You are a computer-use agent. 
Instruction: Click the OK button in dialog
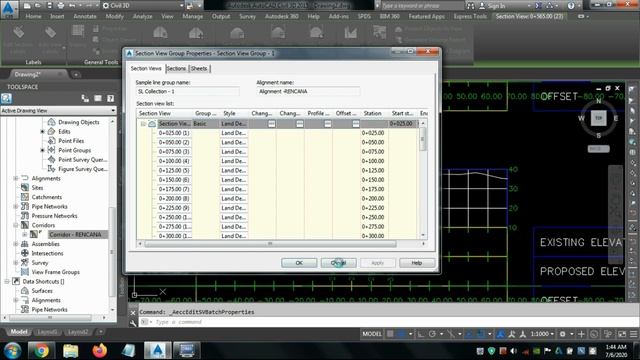(299, 263)
